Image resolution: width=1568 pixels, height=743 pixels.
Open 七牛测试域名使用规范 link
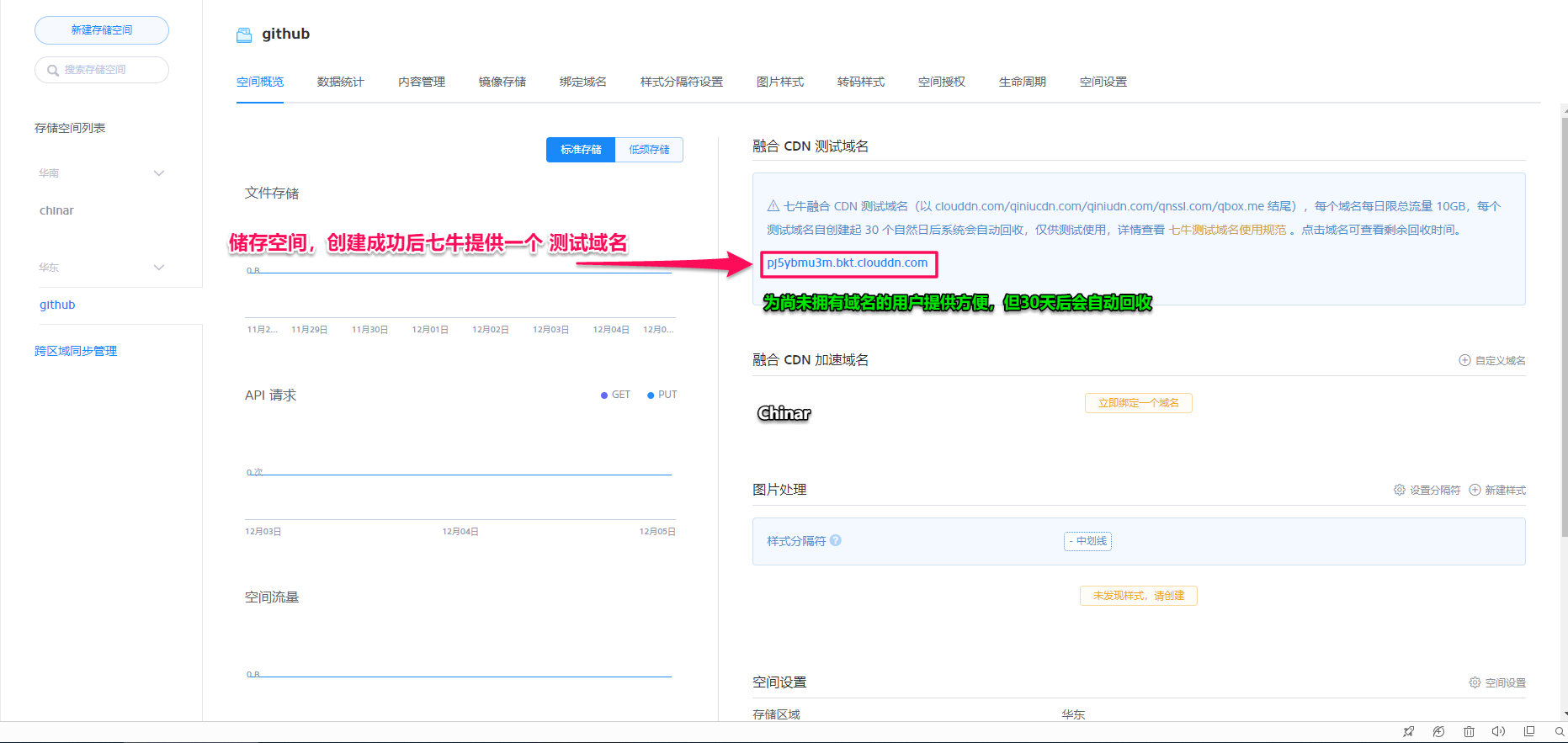(x=1227, y=230)
